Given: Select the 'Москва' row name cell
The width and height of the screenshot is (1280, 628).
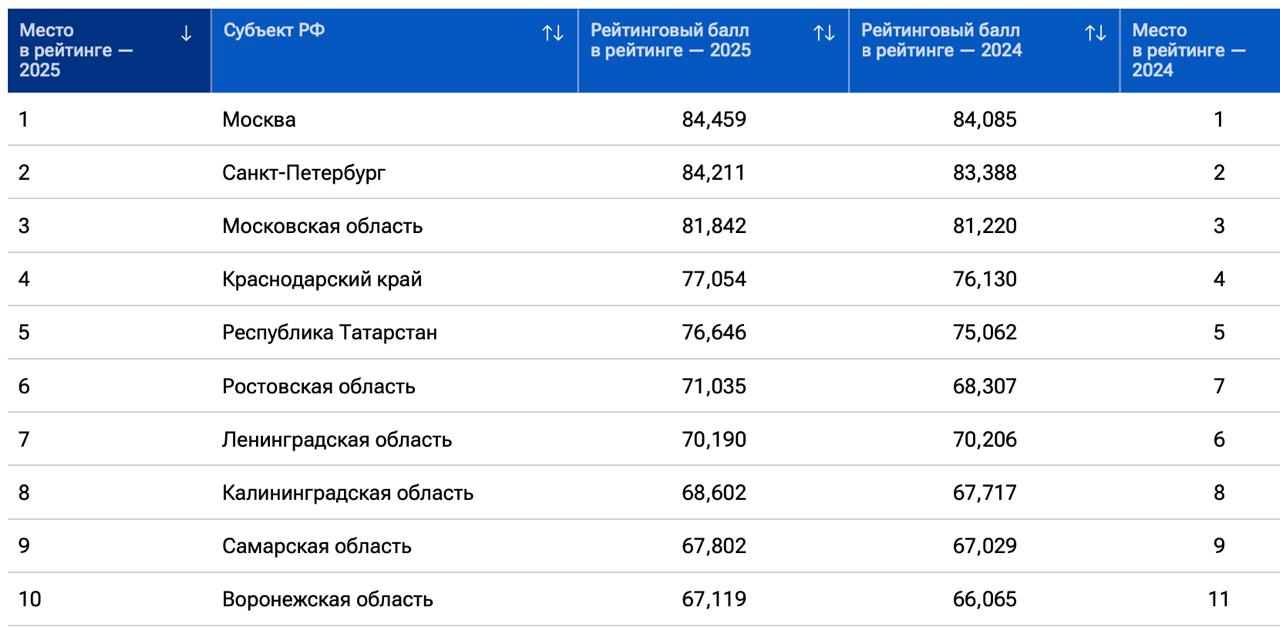Looking at the screenshot, I should click(x=259, y=120).
